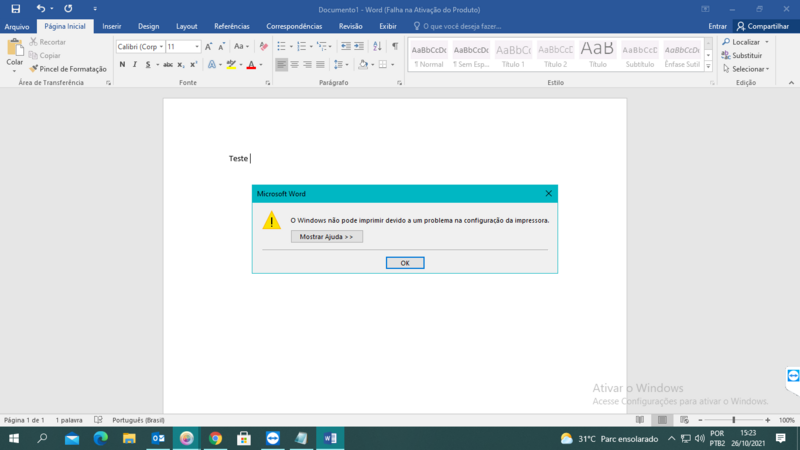Click the Save icon in title bar
The image size is (800, 450).
click(16, 9)
